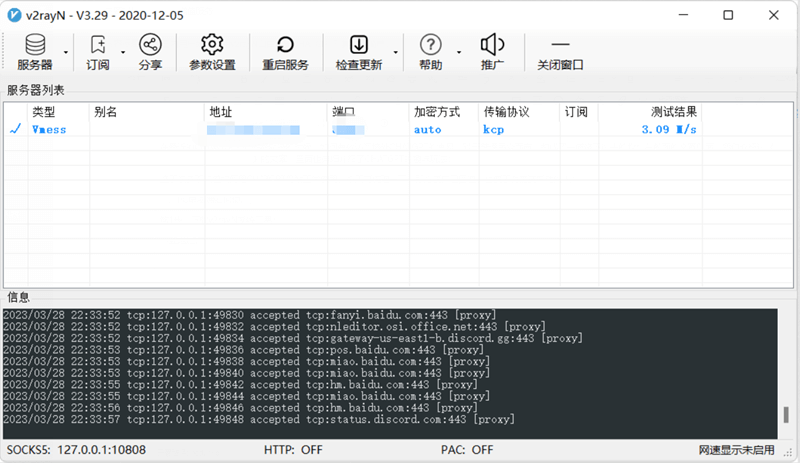800x463 pixels.
Task: Open the 服务器 (Servers) toolbar icon
Action: point(35,45)
